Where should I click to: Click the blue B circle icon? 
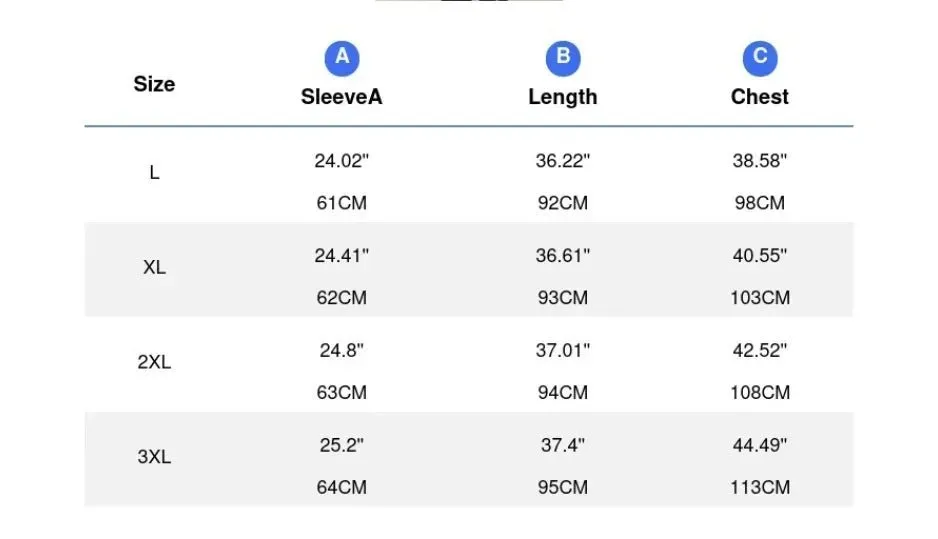(563, 58)
